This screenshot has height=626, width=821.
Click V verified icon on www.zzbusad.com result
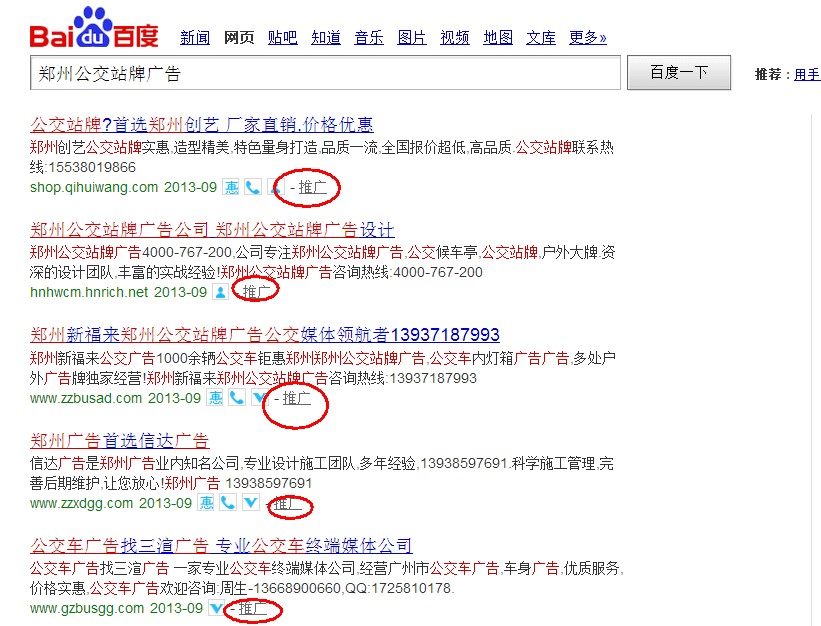[259, 398]
